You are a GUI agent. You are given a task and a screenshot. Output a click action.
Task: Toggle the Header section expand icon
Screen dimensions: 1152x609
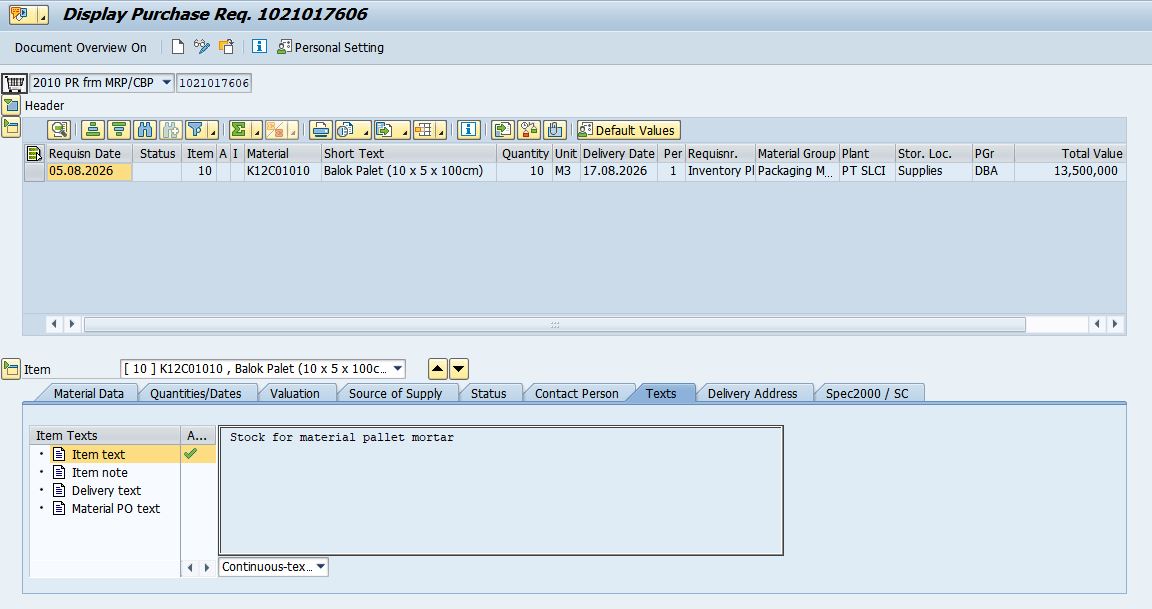(11, 105)
